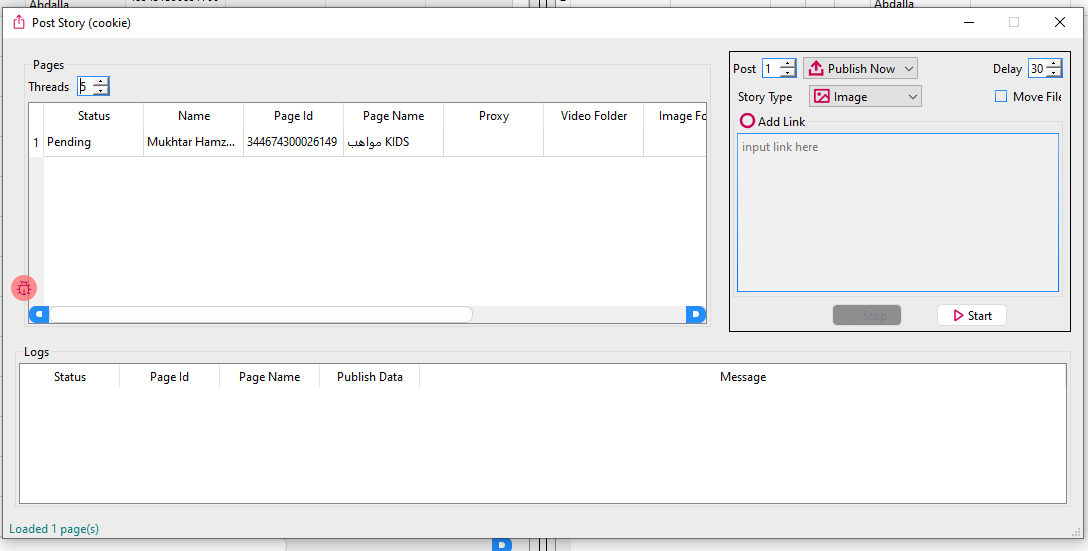Screen dimensions: 1088x551
Task: Click the Image story type icon
Action: [821, 97]
